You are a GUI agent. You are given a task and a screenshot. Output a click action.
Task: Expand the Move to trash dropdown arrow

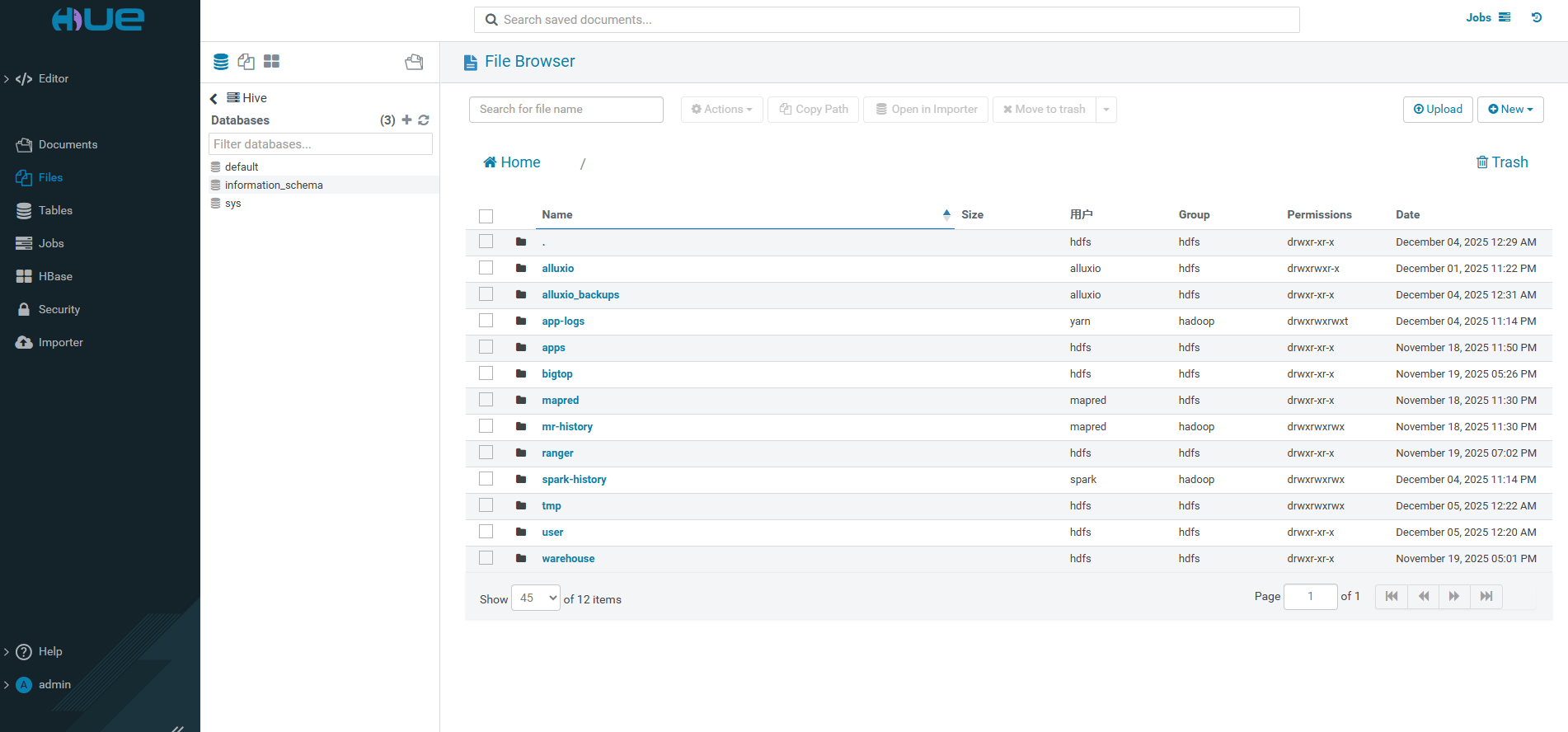[1106, 110]
